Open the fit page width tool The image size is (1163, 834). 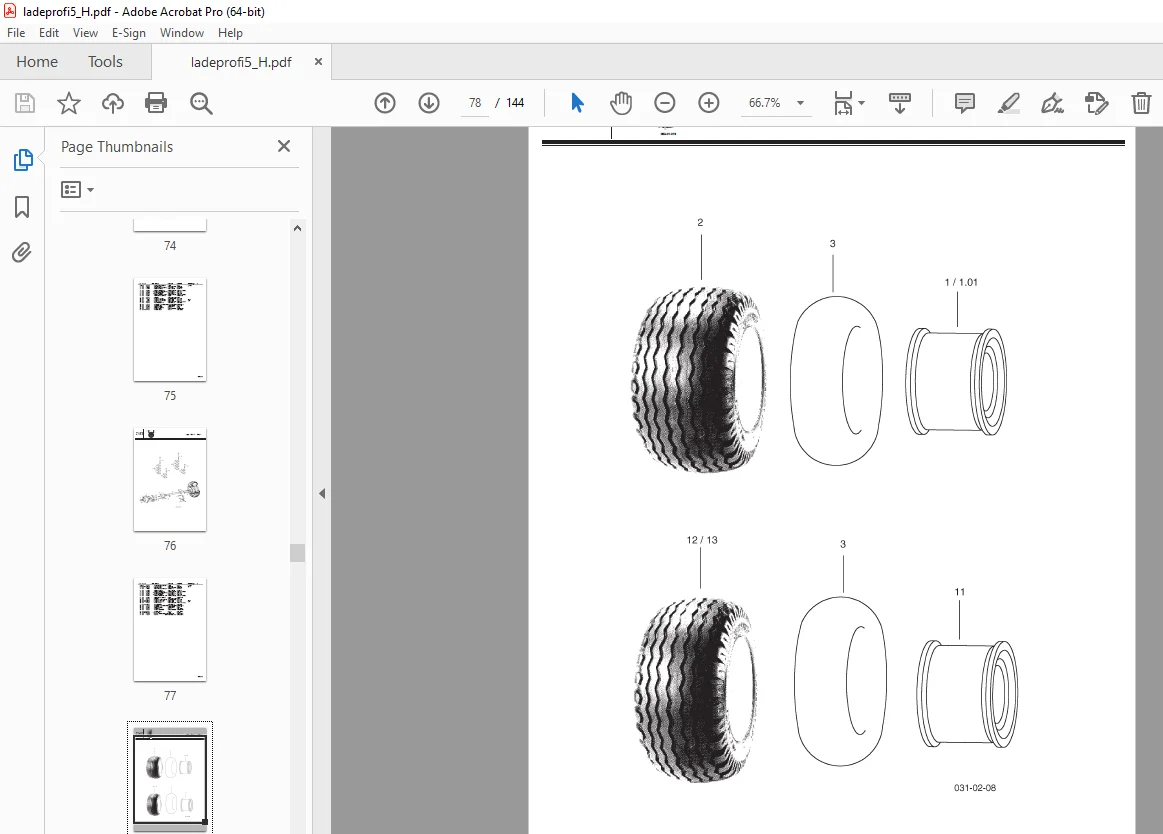point(843,103)
